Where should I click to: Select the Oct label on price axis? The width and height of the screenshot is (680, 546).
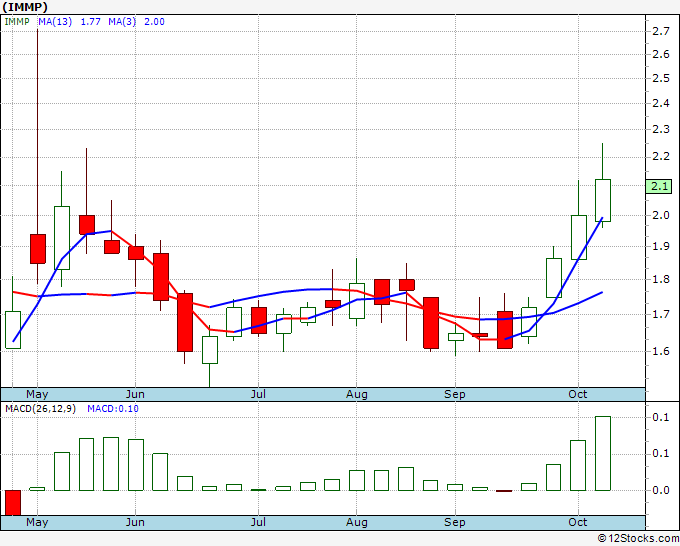pyautogui.click(x=578, y=394)
